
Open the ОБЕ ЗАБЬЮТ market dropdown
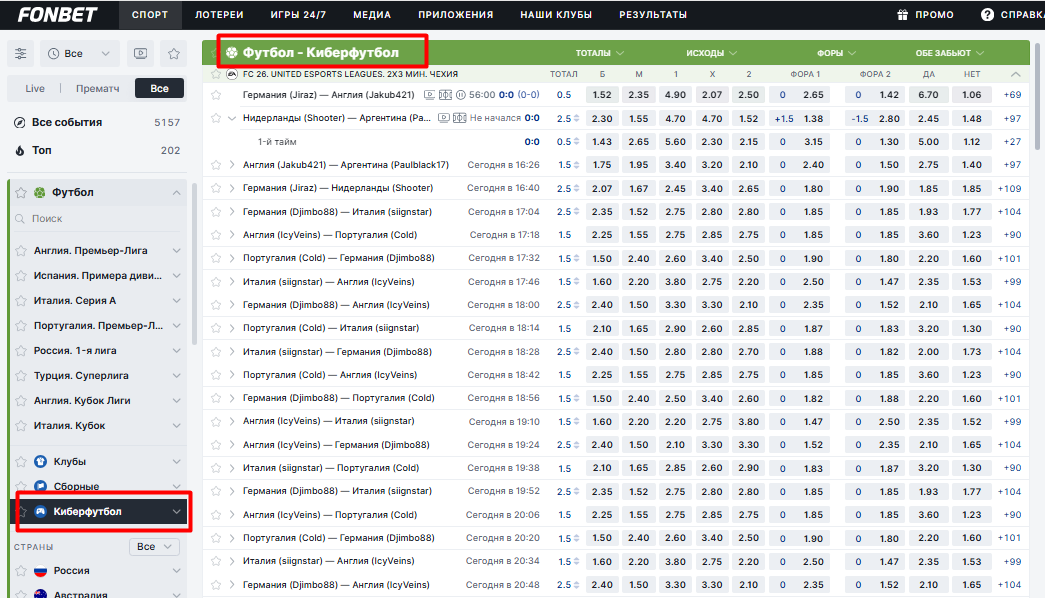click(x=950, y=53)
